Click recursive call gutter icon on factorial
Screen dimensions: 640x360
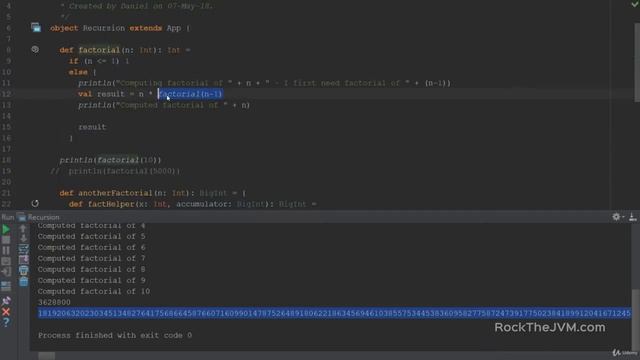pyautogui.click(x=35, y=49)
